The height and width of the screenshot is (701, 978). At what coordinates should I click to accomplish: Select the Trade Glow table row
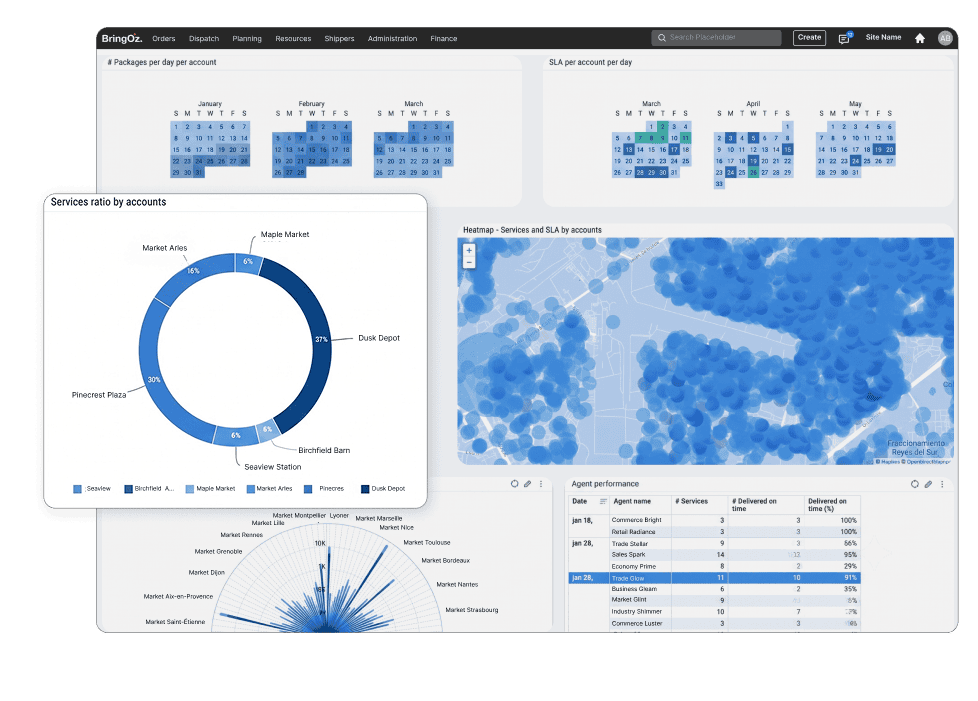coord(714,578)
